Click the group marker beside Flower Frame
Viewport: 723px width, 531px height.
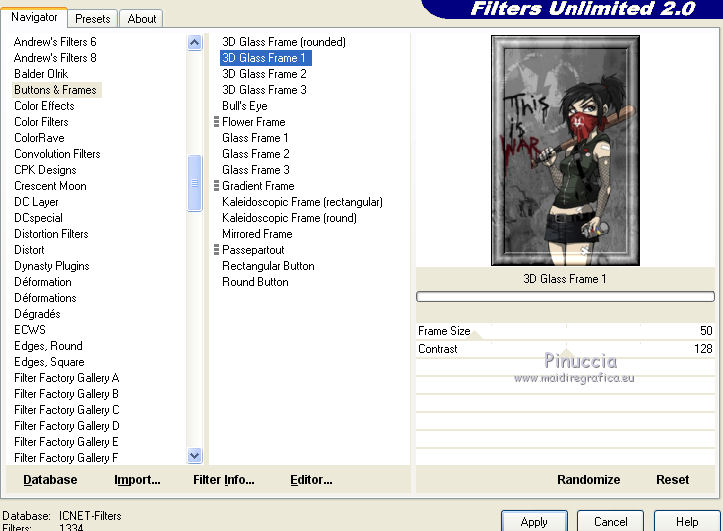216,122
